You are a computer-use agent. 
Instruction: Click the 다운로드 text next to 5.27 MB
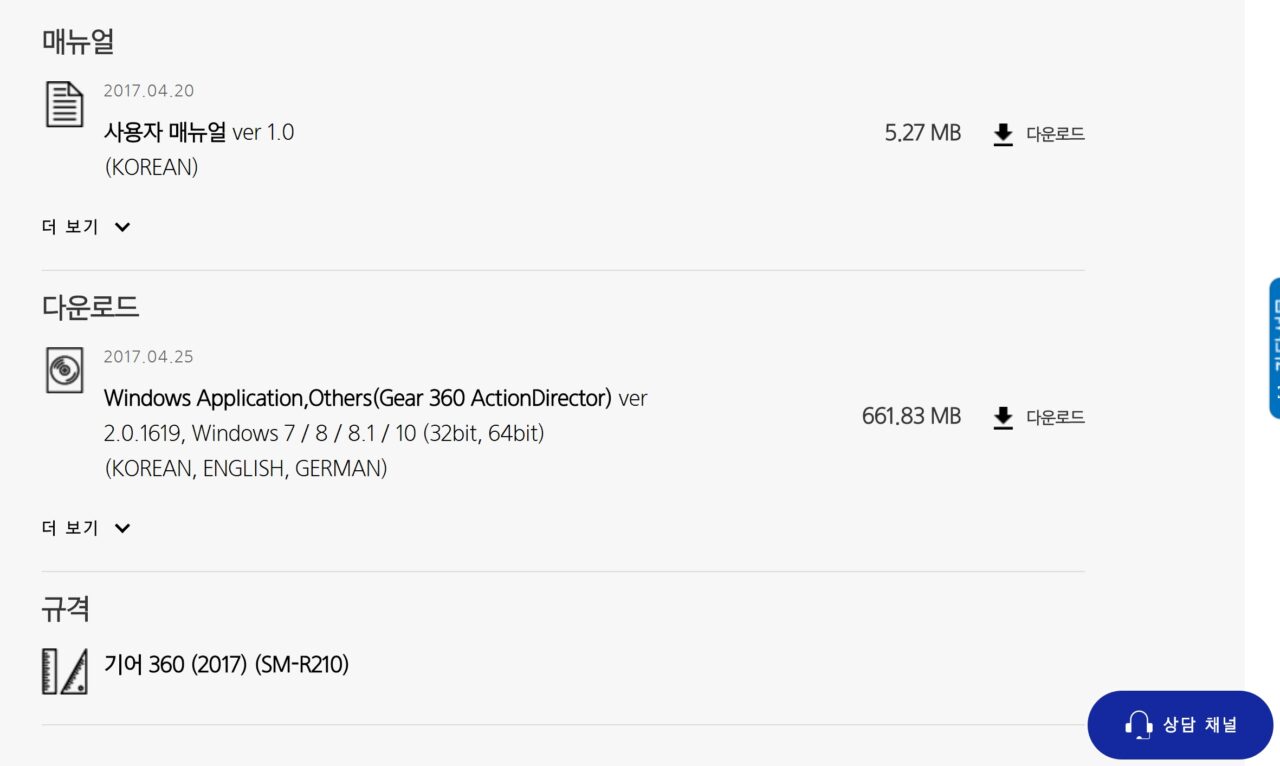coord(1055,134)
